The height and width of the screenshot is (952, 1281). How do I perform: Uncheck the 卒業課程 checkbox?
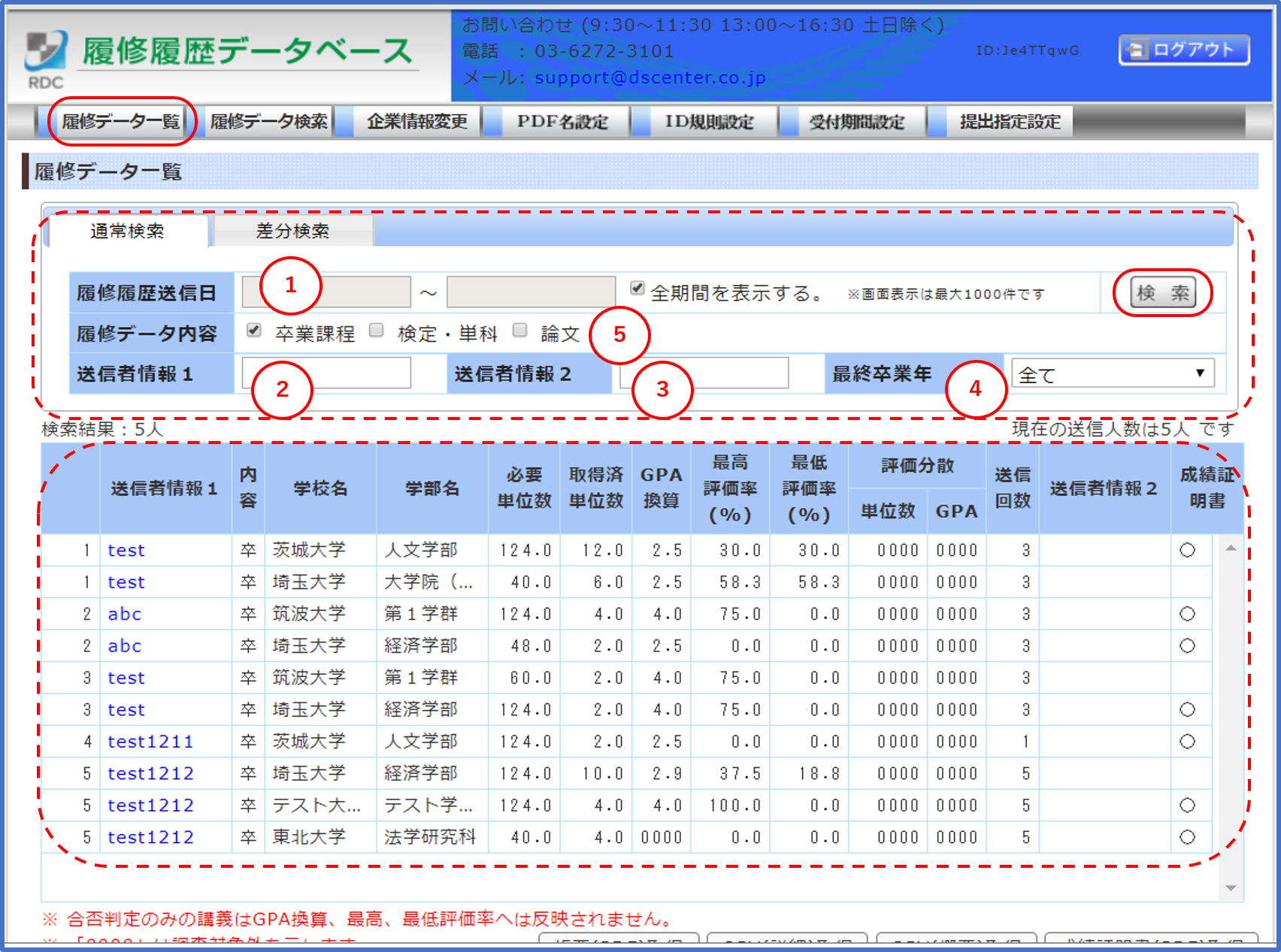tap(253, 331)
